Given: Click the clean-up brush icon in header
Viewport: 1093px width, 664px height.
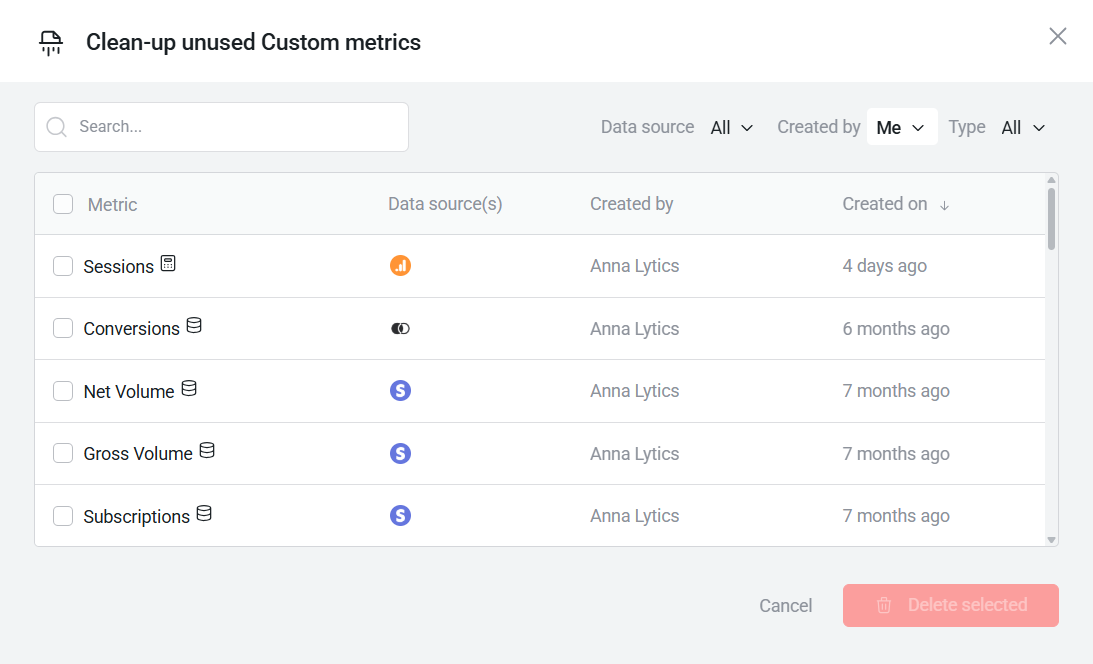Looking at the screenshot, I should click(x=51, y=43).
